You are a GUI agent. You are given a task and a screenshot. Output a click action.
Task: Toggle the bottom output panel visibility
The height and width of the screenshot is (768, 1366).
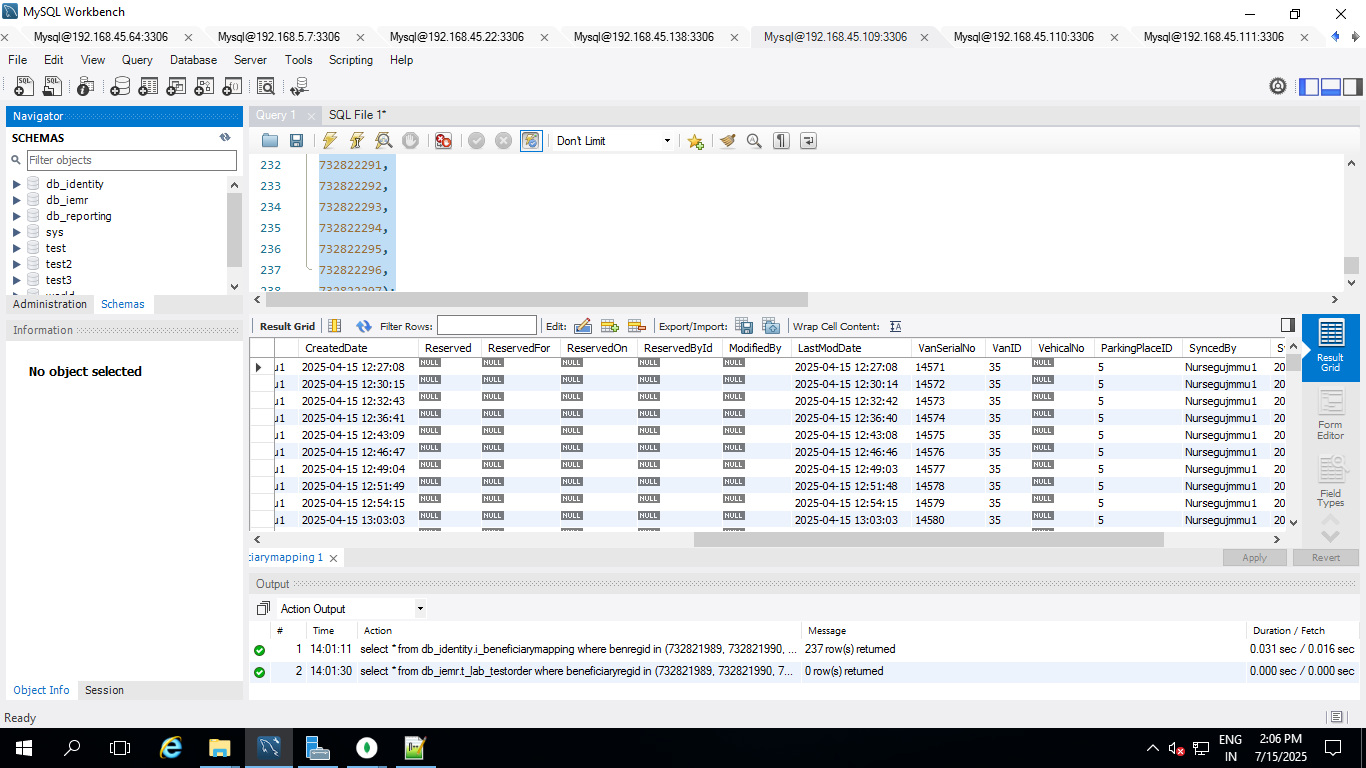click(x=1331, y=87)
